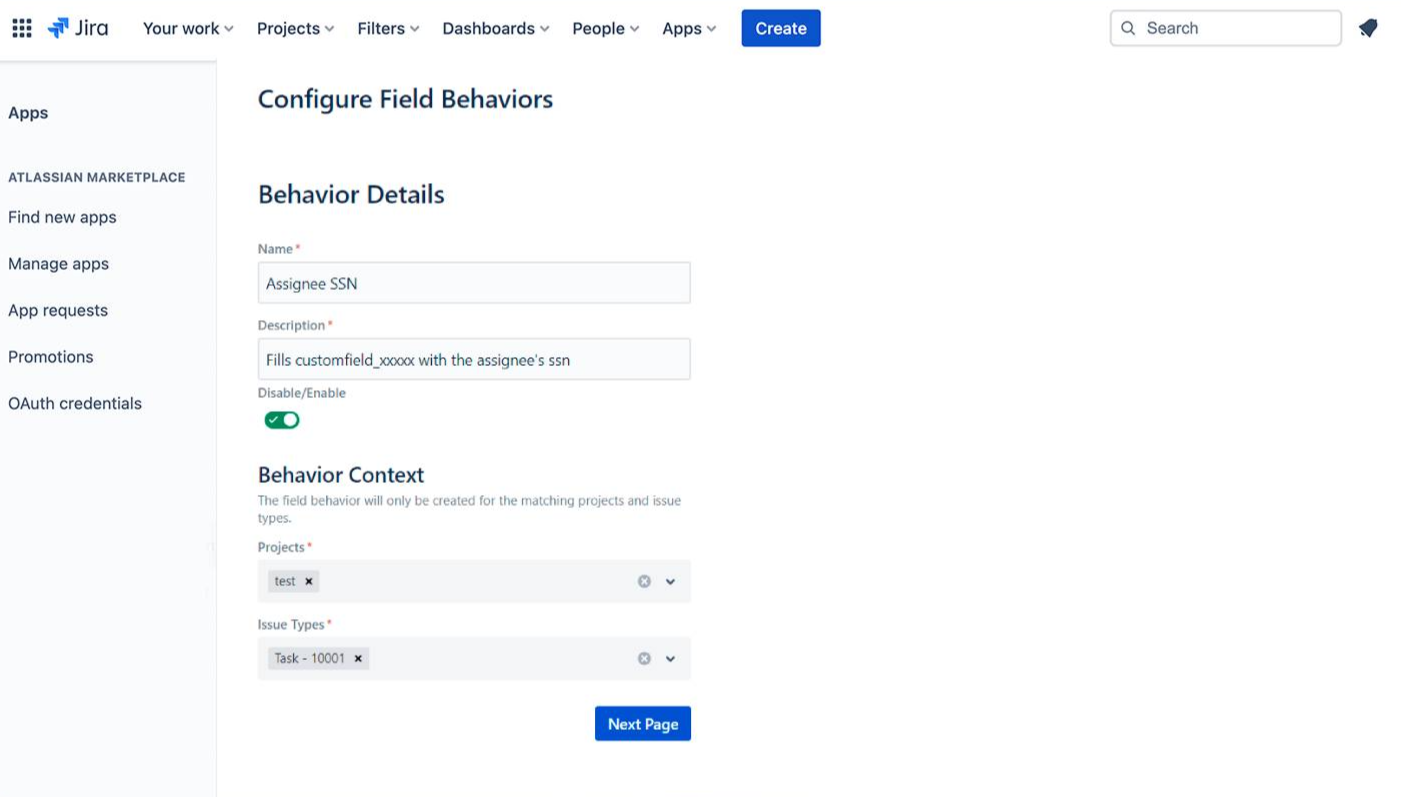Expand the Projects dropdown arrow
The image size is (1401, 797).
[x=671, y=581]
